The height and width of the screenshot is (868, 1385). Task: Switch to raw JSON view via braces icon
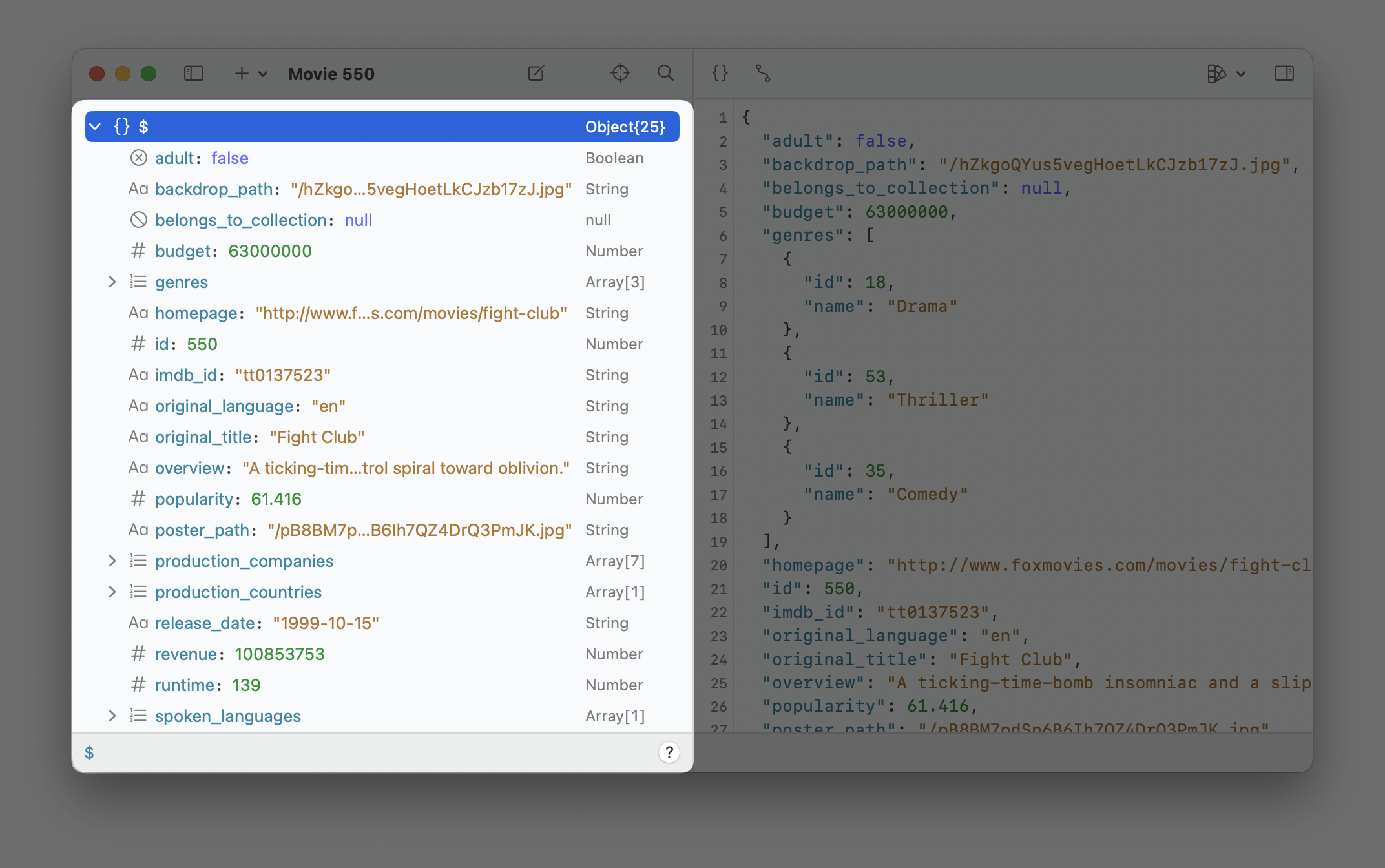click(719, 74)
